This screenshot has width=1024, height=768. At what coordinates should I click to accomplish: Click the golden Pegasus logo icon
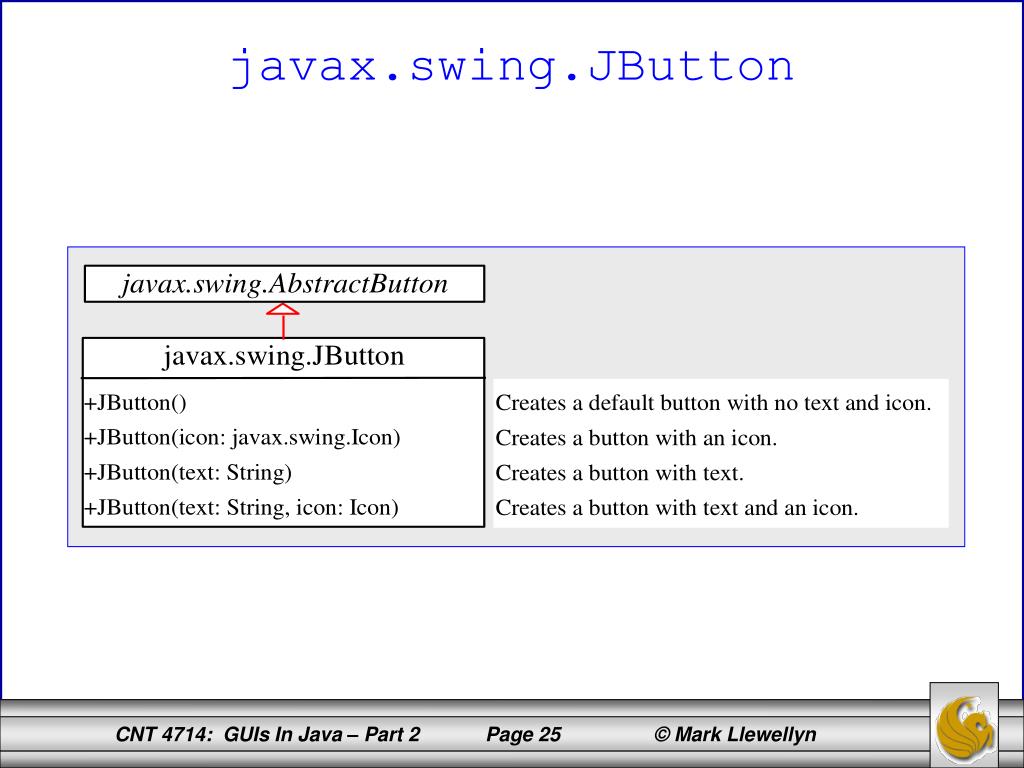964,725
